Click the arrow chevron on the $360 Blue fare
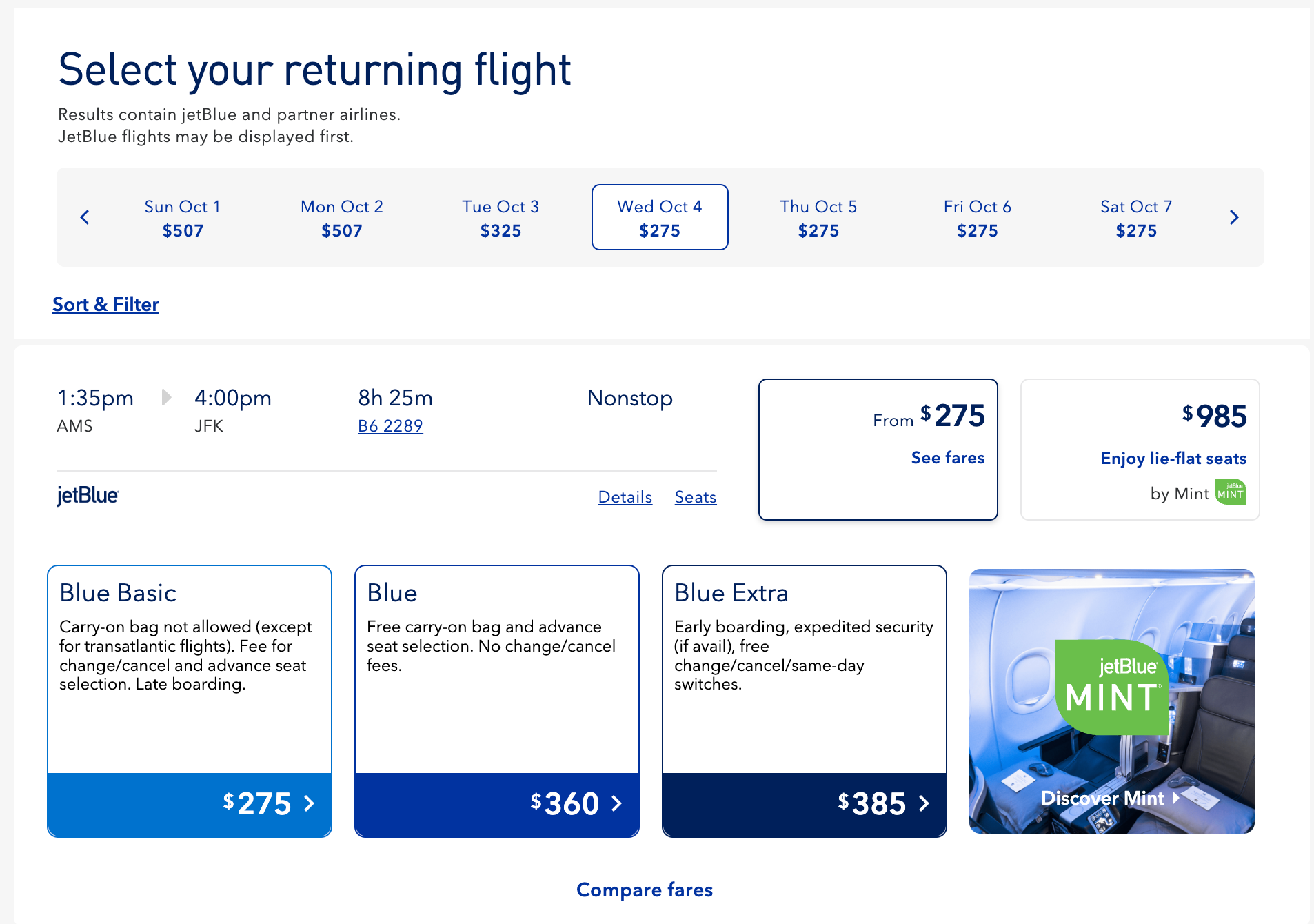Screen dimensions: 1314x924 pyautogui.click(x=617, y=804)
